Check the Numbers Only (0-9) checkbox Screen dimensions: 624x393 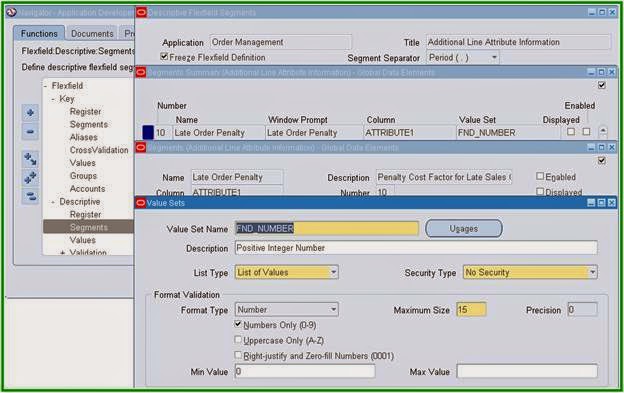[238, 324]
